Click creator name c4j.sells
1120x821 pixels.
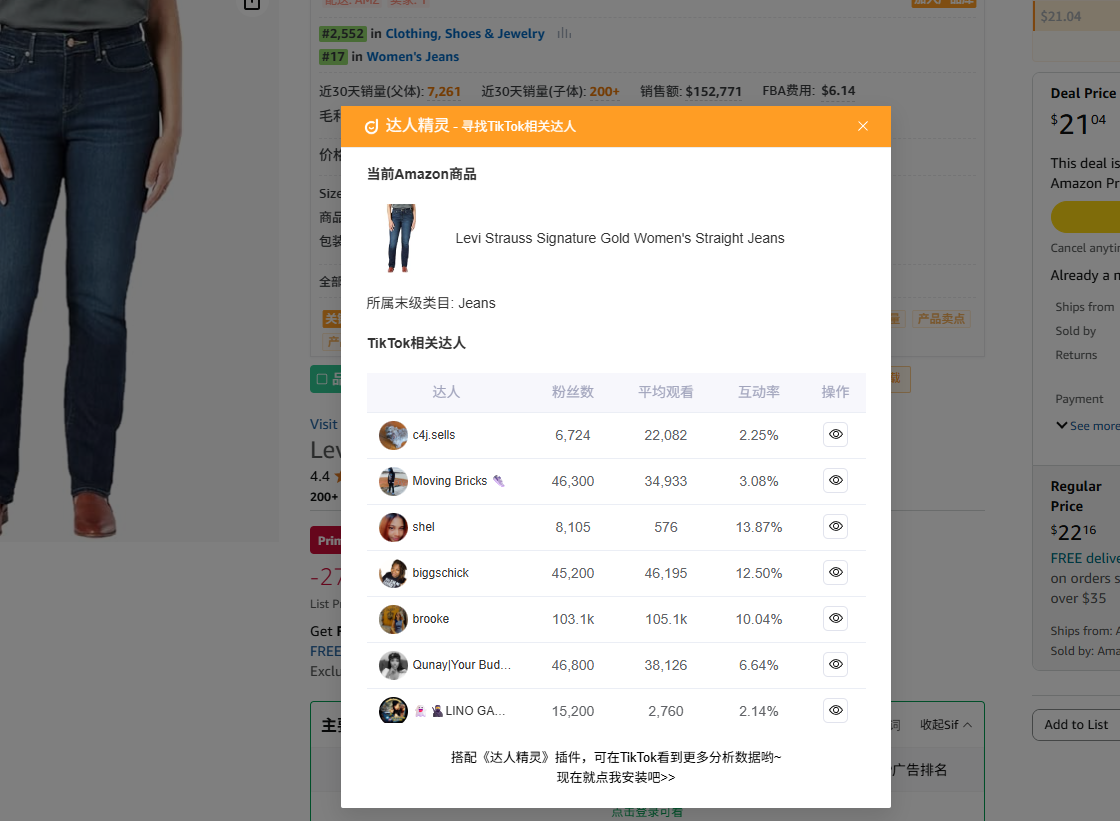(434, 435)
